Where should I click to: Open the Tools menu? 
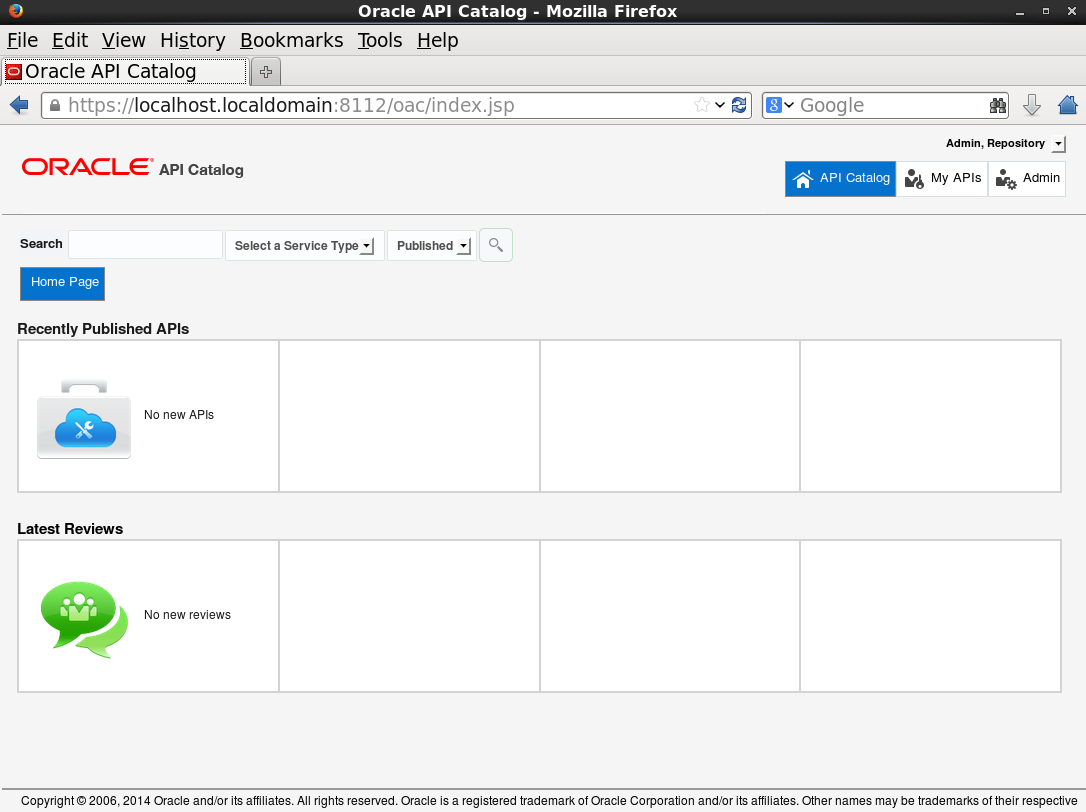coord(380,40)
